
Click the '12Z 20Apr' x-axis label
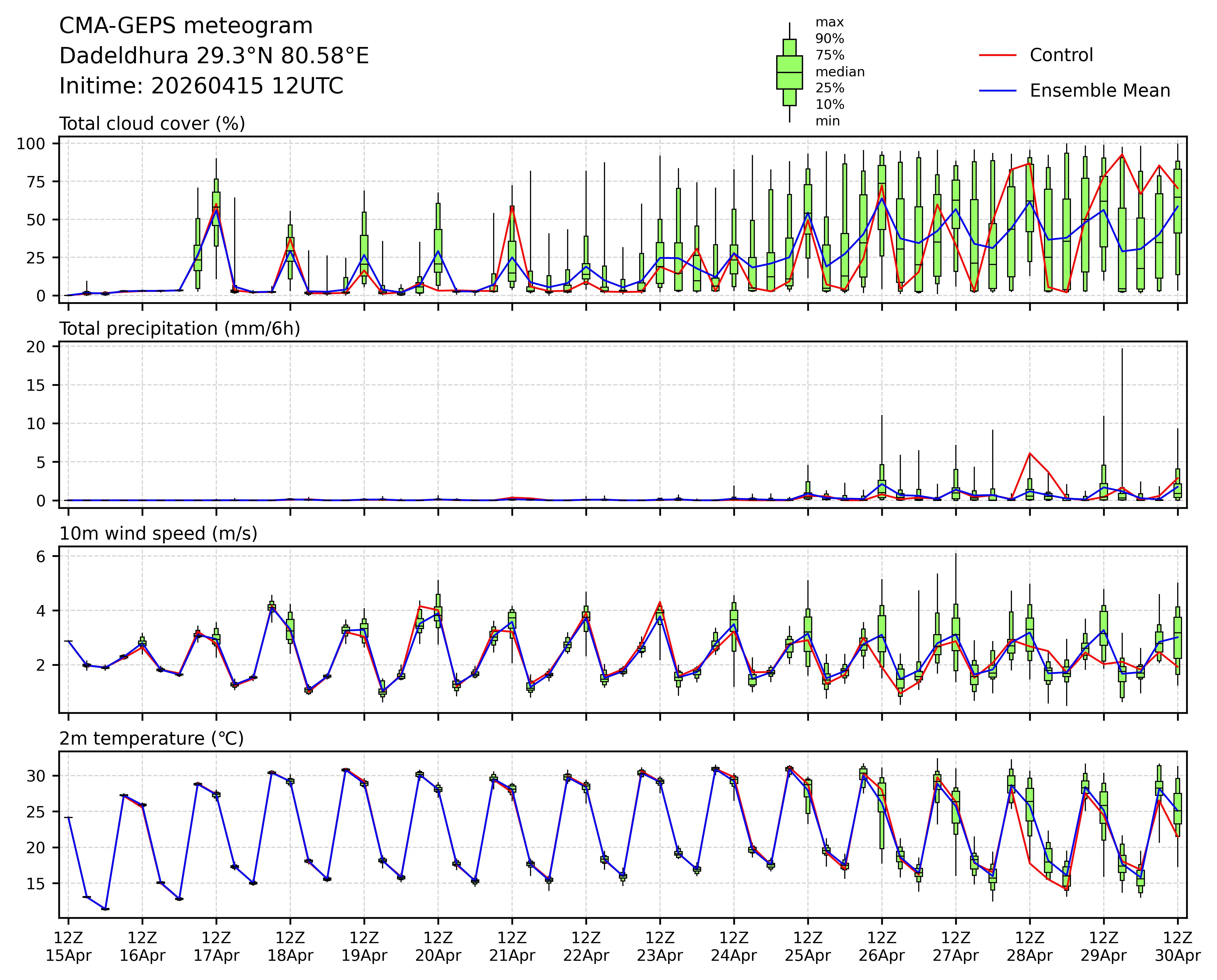pyautogui.click(x=438, y=947)
